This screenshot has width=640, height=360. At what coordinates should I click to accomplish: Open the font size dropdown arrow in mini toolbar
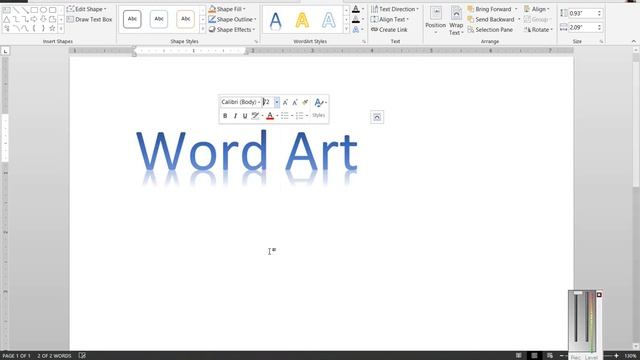[277, 102]
